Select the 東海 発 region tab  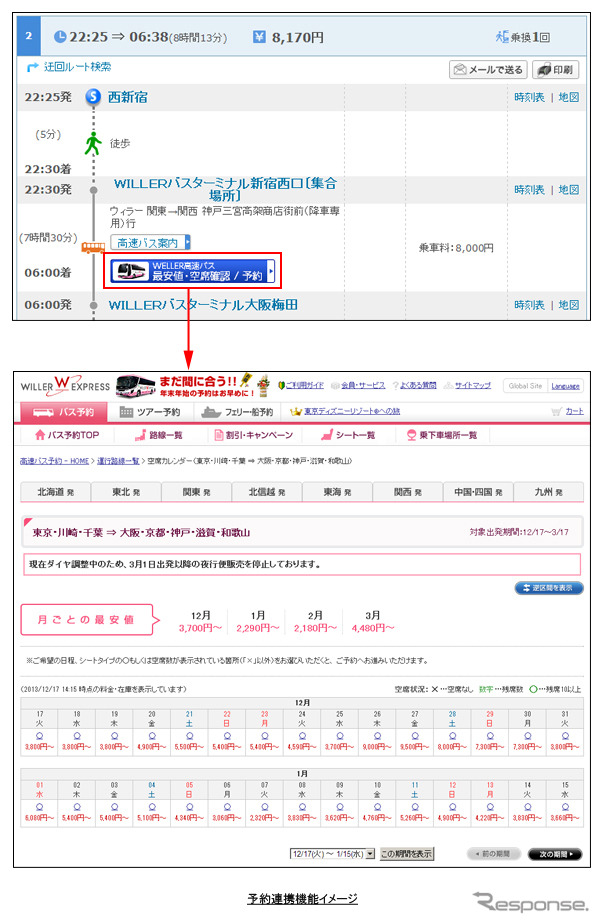click(337, 491)
